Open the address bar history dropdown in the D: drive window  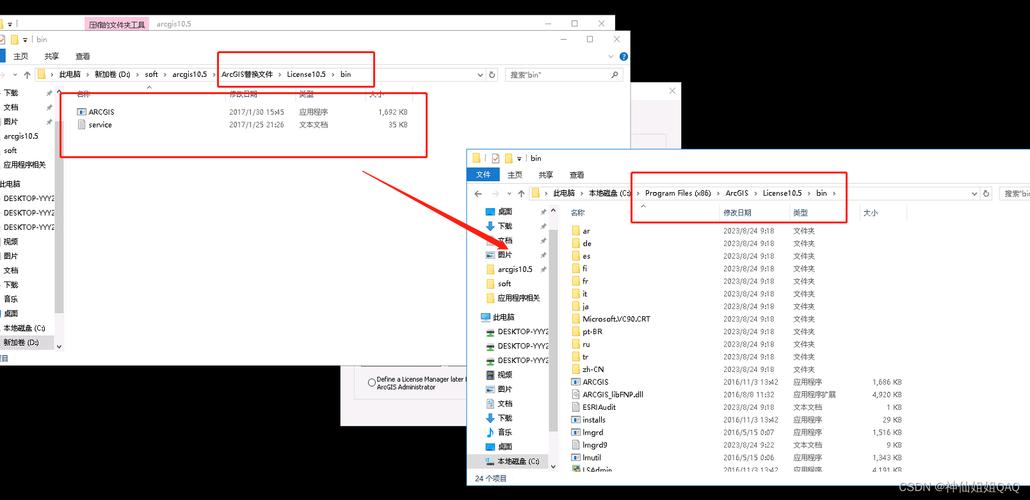481,74
